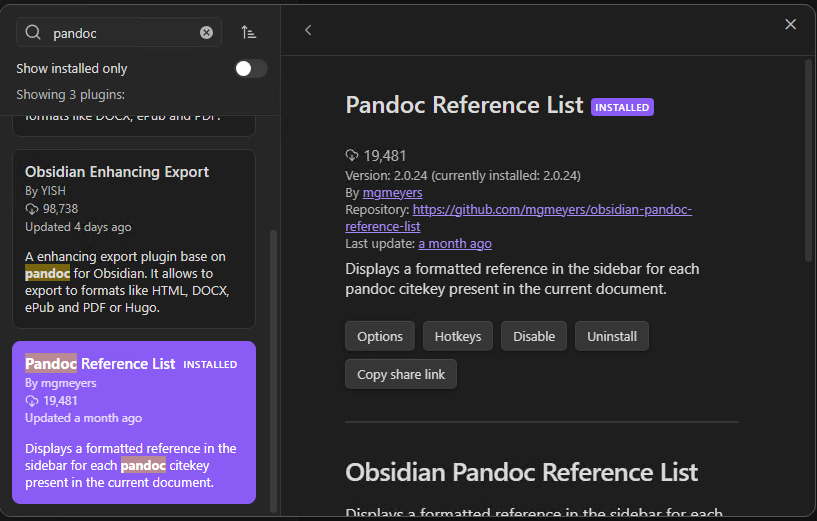Click the INSTALLED badge beside the detail title
Viewport: 817px width, 521px height.
[x=622, y=107]
